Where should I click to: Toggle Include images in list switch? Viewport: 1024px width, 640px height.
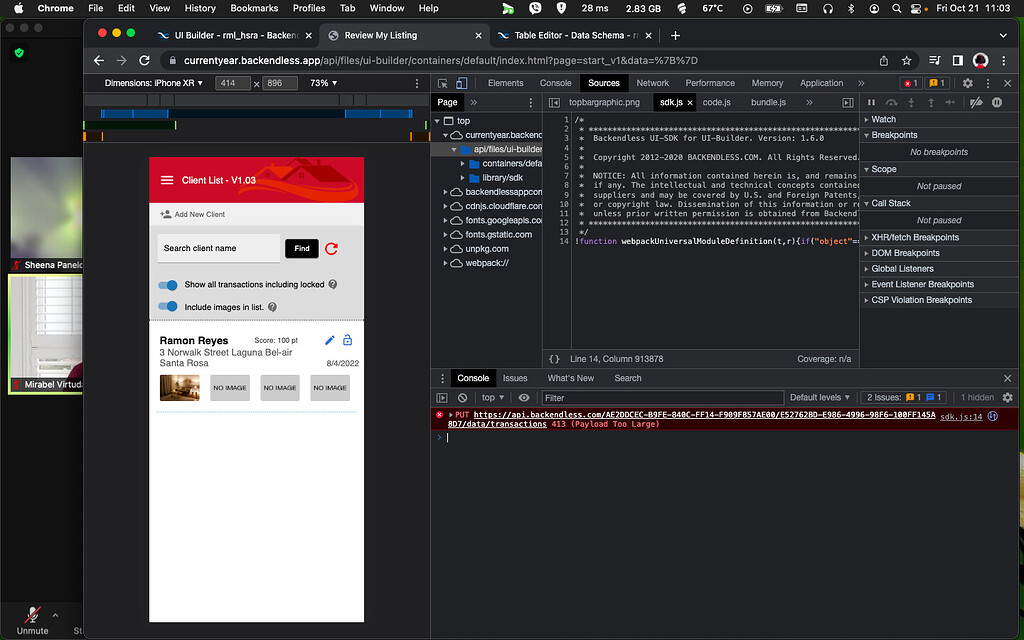coord(168,307)
